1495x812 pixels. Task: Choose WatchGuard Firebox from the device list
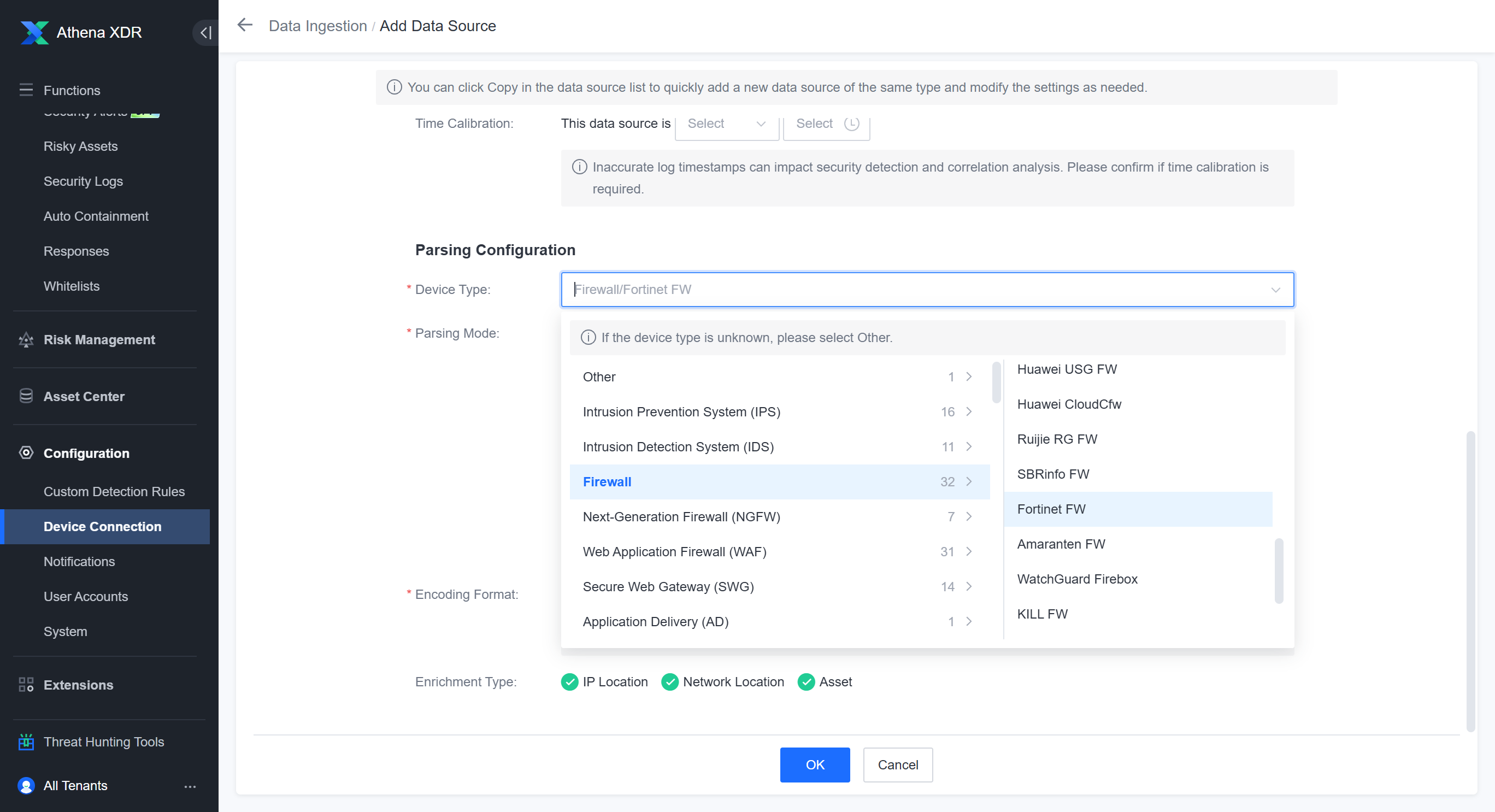[1076, 579]
